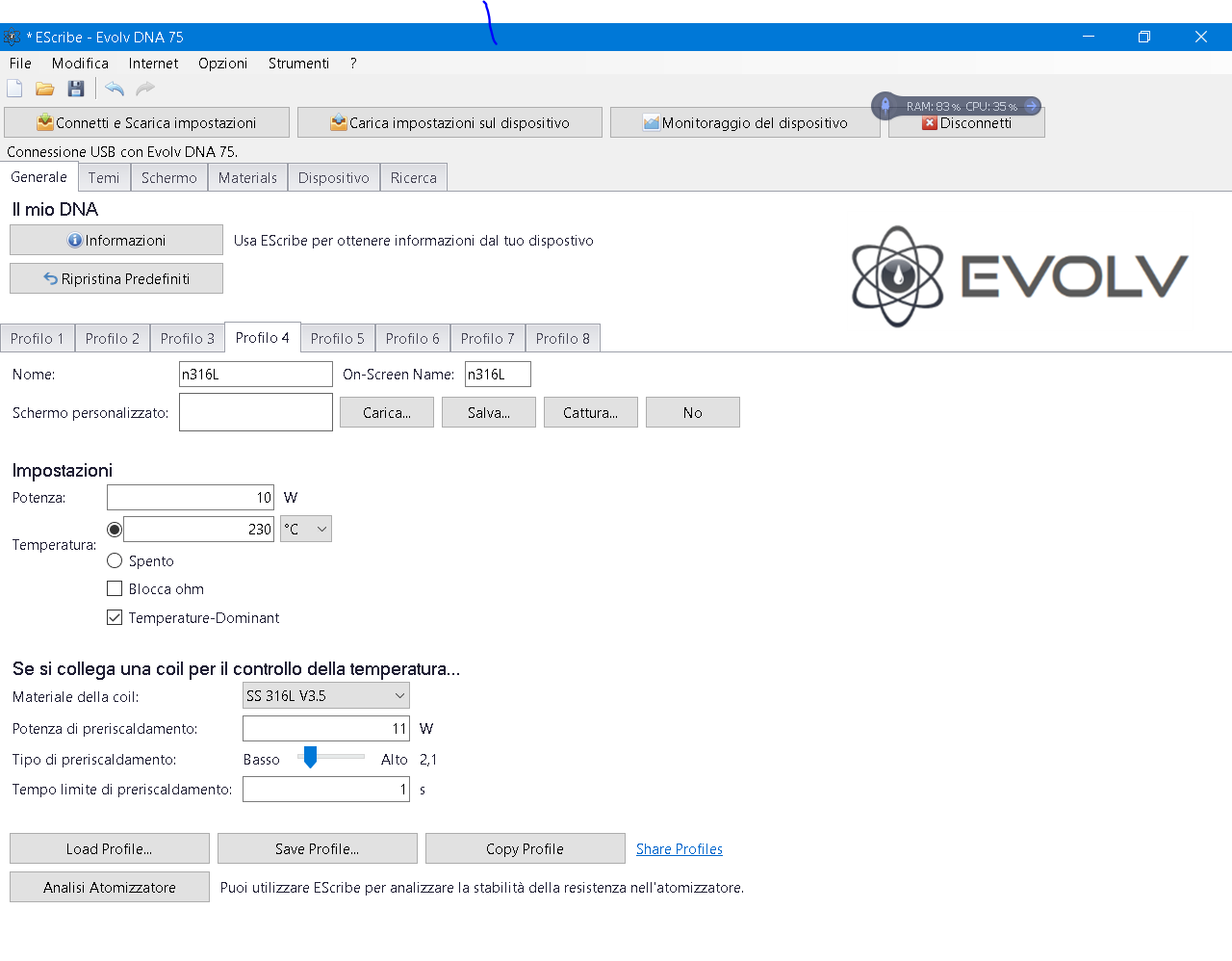
Task: Open the Strumenti menu
Action: click(x=298, y=64)
